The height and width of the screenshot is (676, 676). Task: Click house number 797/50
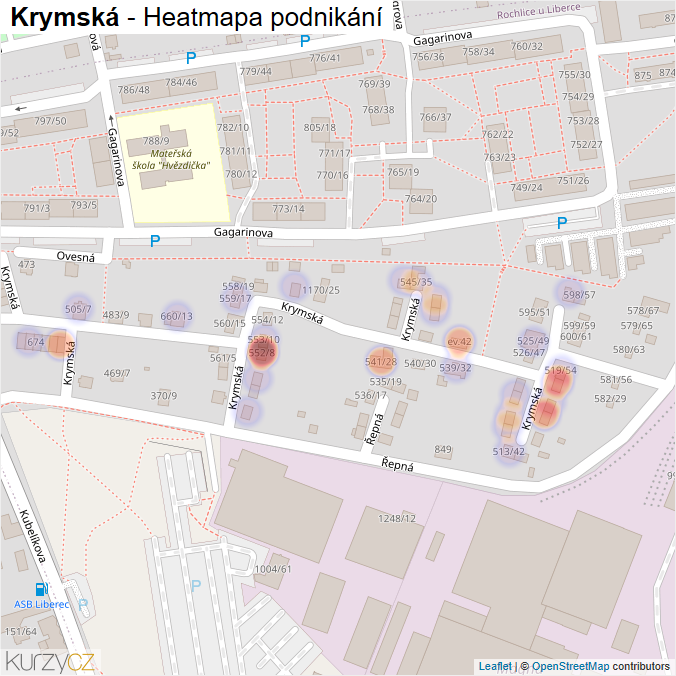[x=50, y=121]
